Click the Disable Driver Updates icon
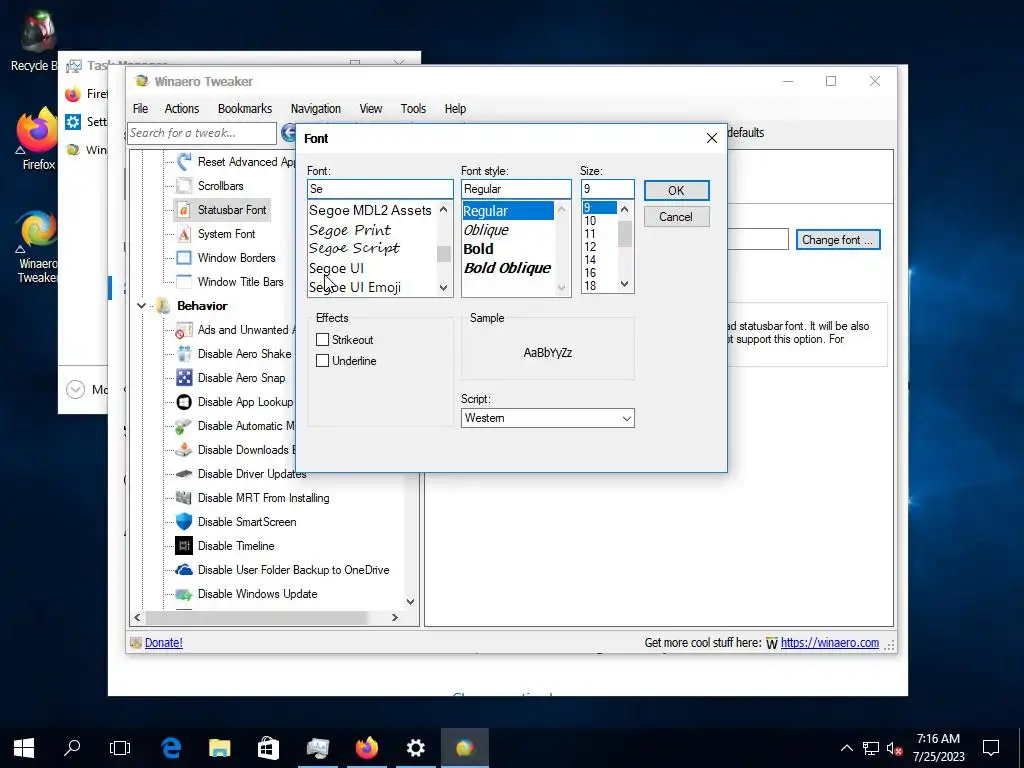Screen dimensions: 1024x768 [184, 473]
